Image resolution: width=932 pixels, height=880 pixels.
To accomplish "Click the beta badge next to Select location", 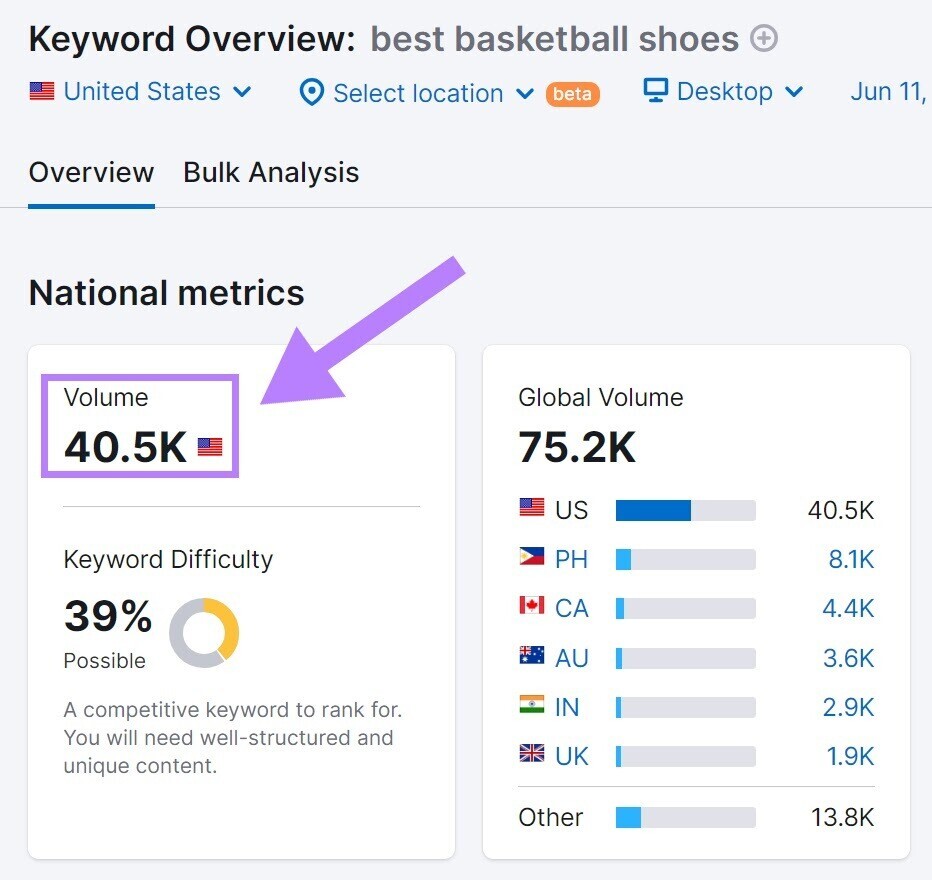I will coord(572,94).
